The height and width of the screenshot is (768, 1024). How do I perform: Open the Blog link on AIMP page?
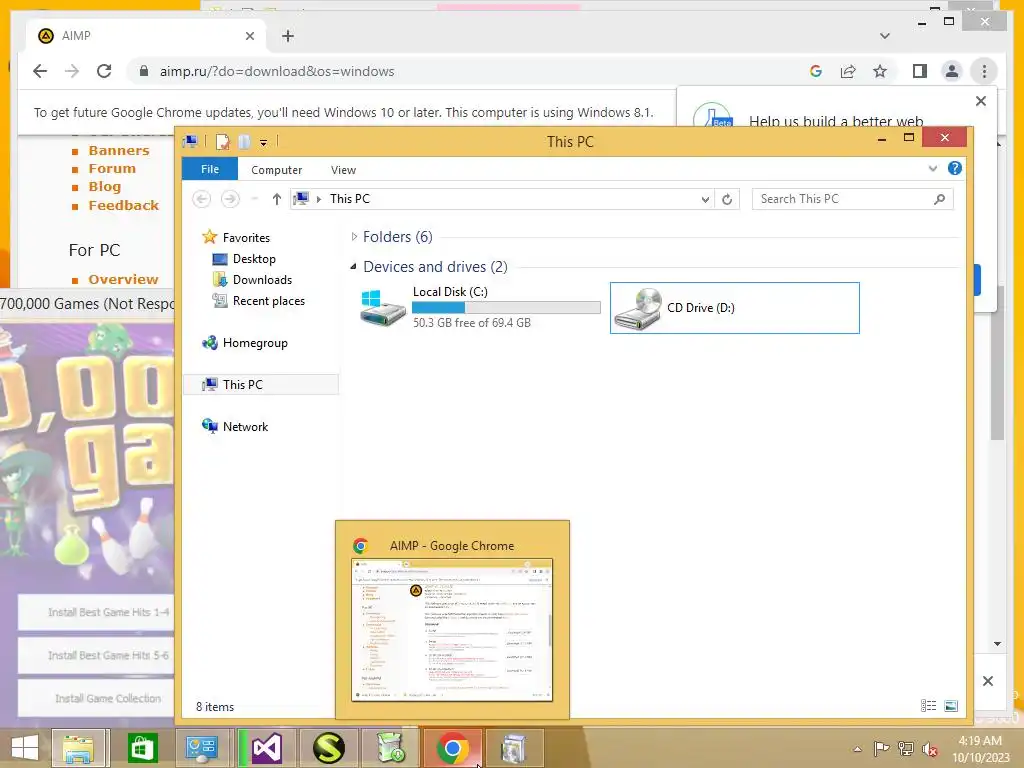pos(104,187)
